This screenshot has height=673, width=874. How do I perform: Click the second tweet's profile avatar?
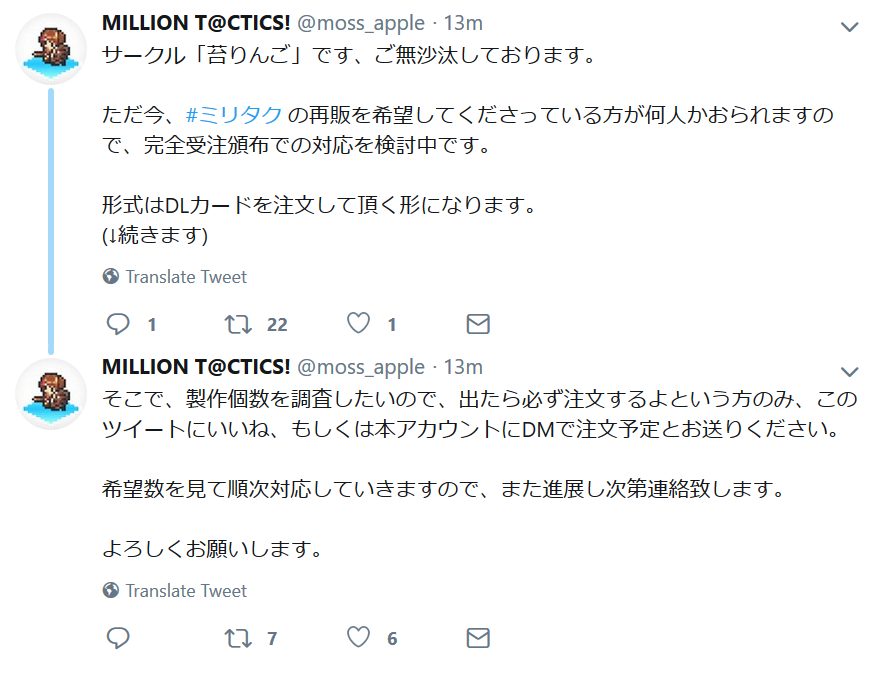pos(51,393)
